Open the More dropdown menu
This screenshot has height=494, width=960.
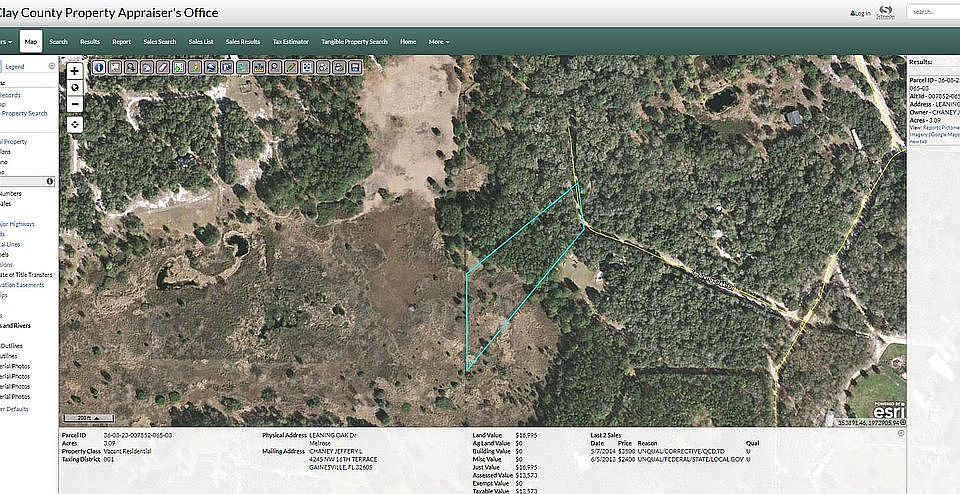click(438, 42)
